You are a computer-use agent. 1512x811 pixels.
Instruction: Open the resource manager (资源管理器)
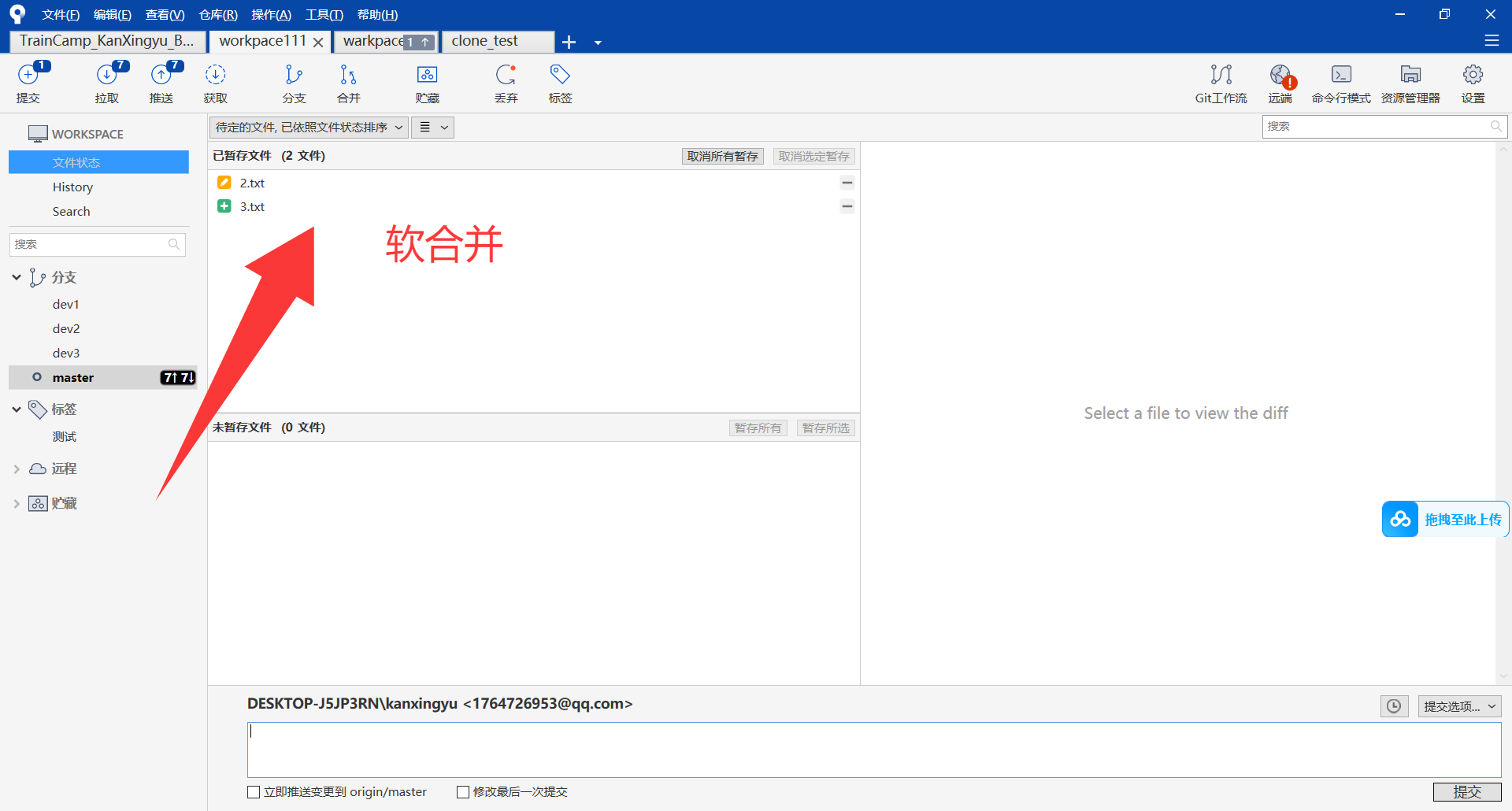pos(1410,82)
